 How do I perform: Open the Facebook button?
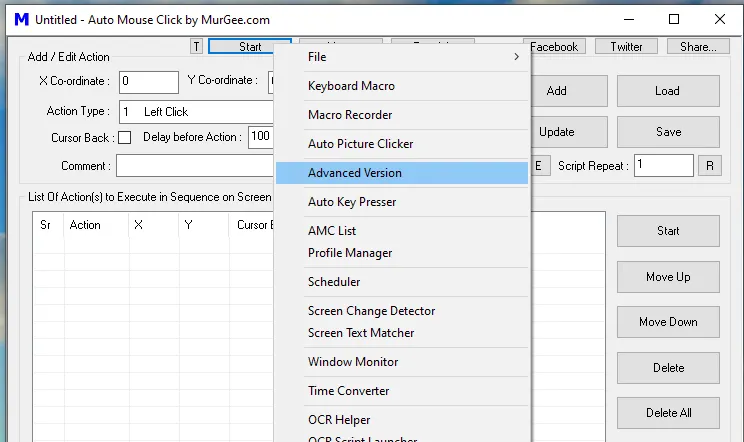[554, 46]
